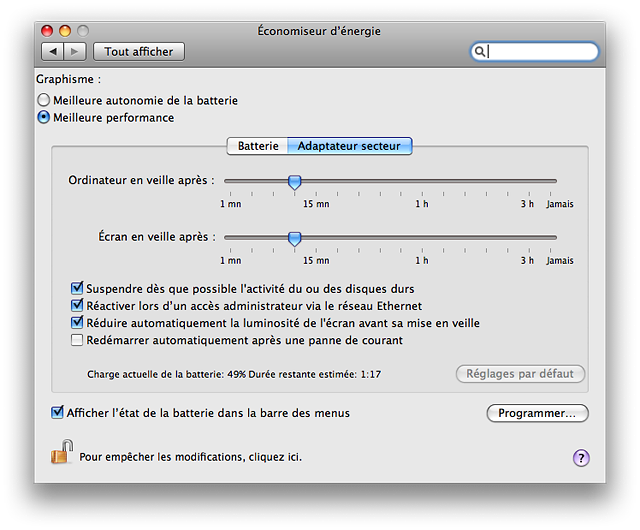Click inside the search text field
The image size is (640, 530).
click(541, 51)
